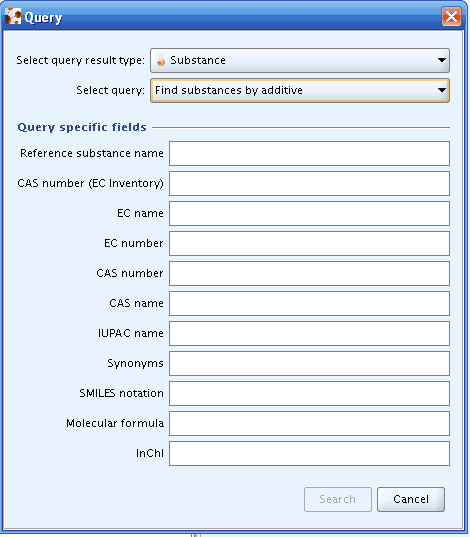The width and height of the screenshot is (470, 537).
Task: Click the CAS name input field
Action: coord(309,303)
